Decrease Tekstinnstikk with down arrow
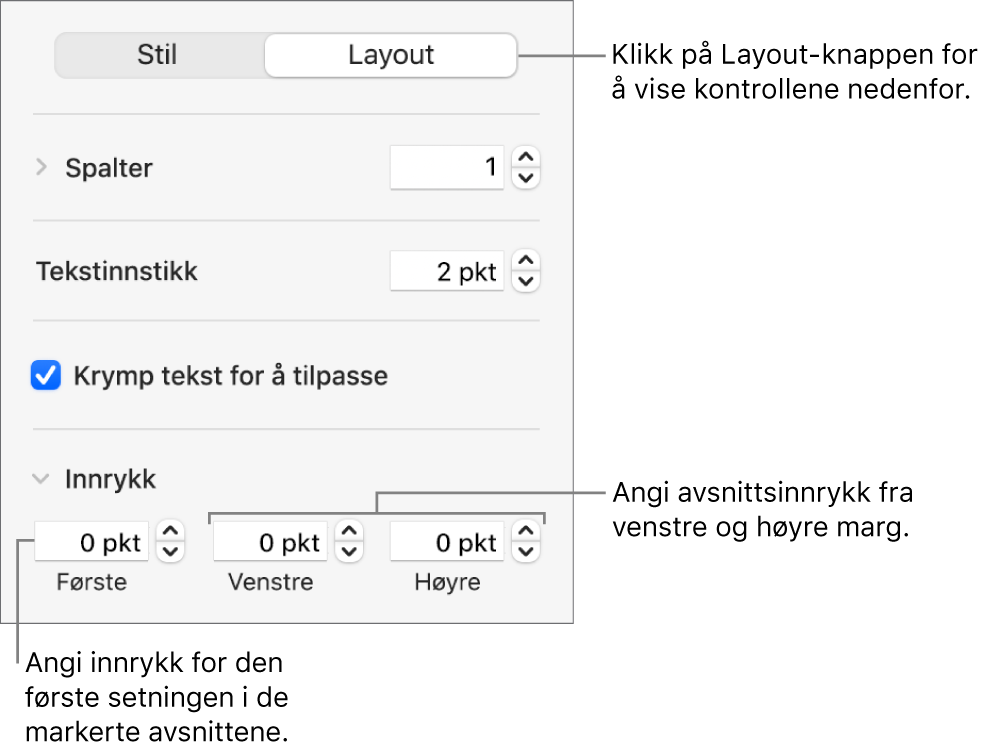This screenshot has height=753, width=990. point(526,282)
